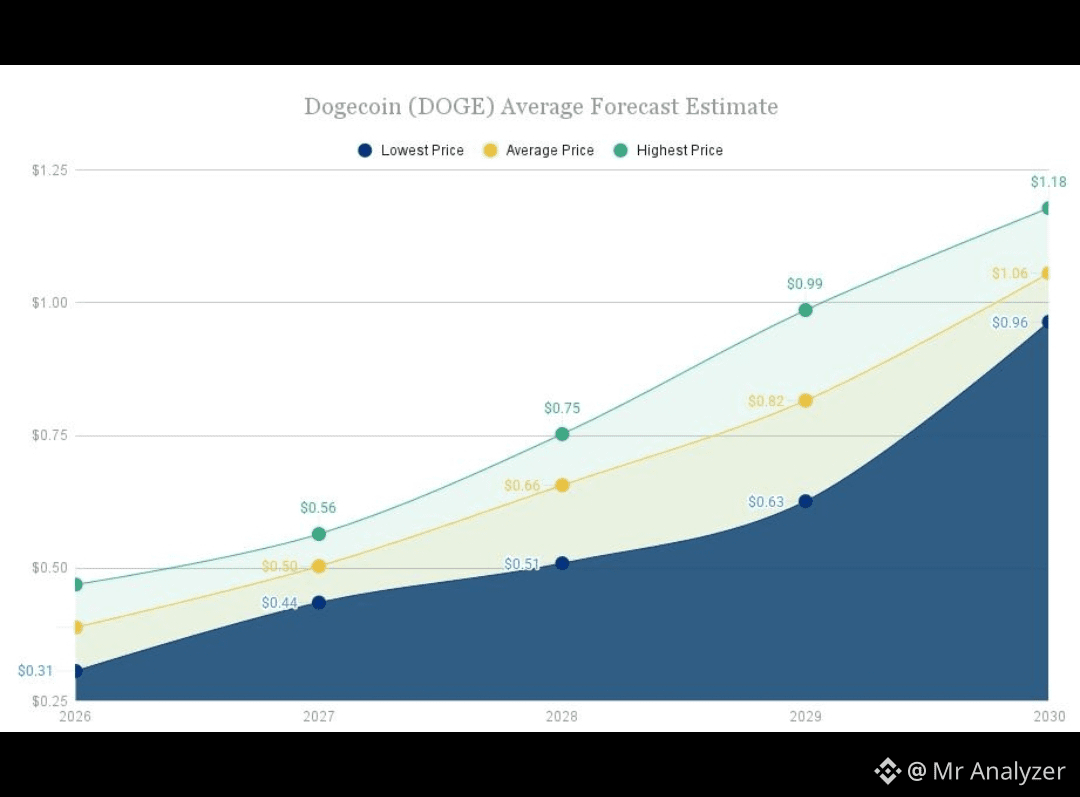The width and height of the screenshot is (1080, 797).
Task: Click the 2027 x-axis label
Action: click(319, 716)
